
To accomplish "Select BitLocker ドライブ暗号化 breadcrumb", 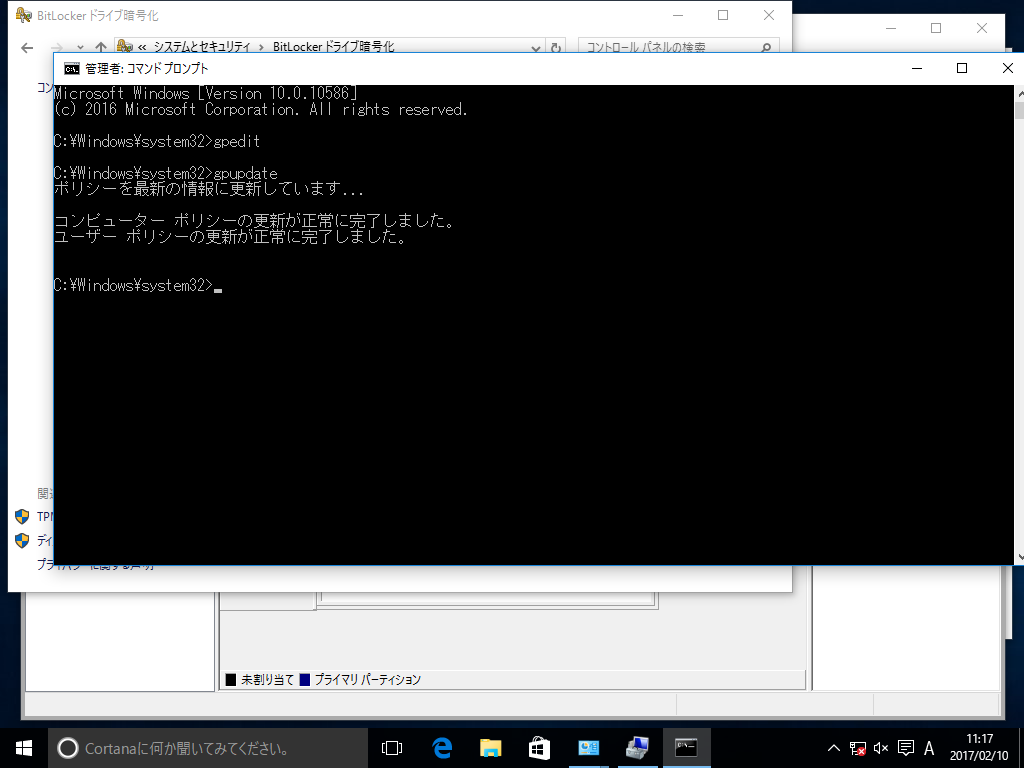I will tap(334, 47).
